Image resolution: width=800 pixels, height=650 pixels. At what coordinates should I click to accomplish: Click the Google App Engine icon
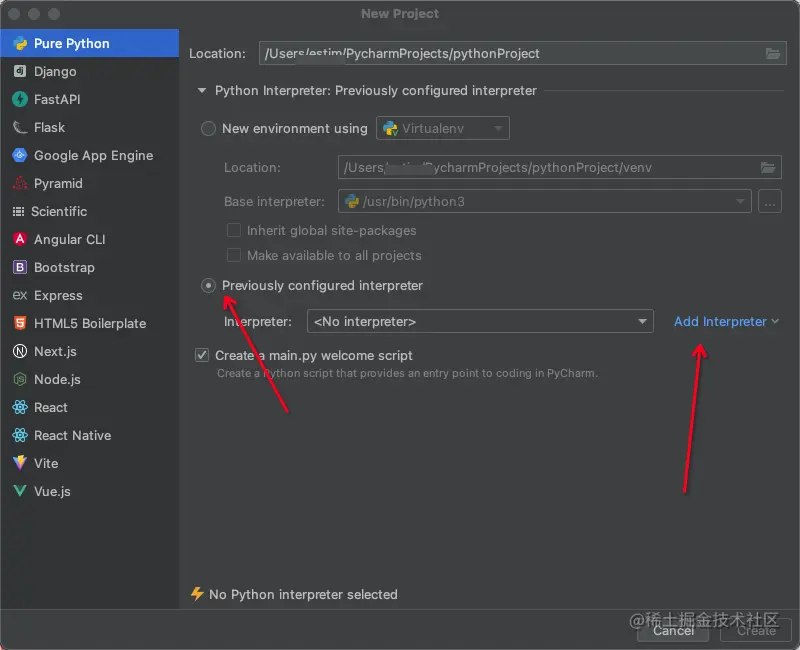click(20, 155)
